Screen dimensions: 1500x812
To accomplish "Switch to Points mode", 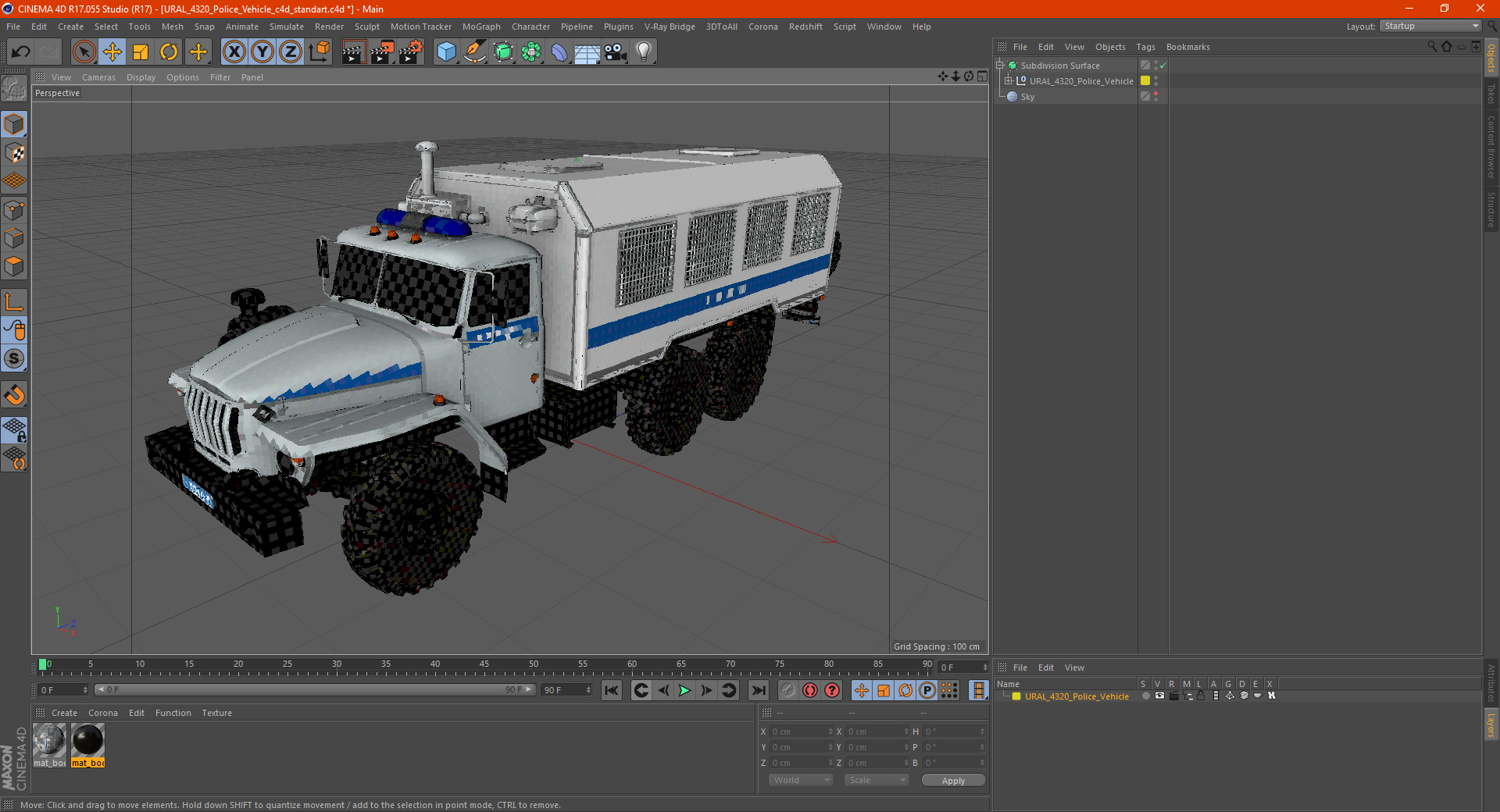I will tap(14, 210).
